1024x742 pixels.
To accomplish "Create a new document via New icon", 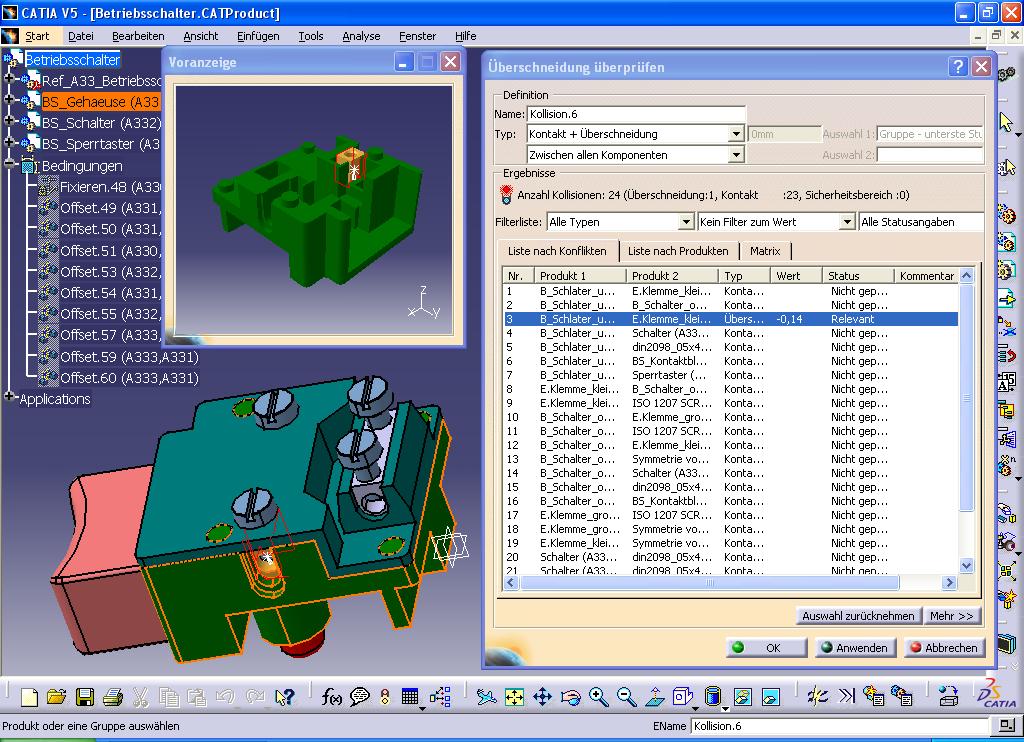I will point(29,697).
